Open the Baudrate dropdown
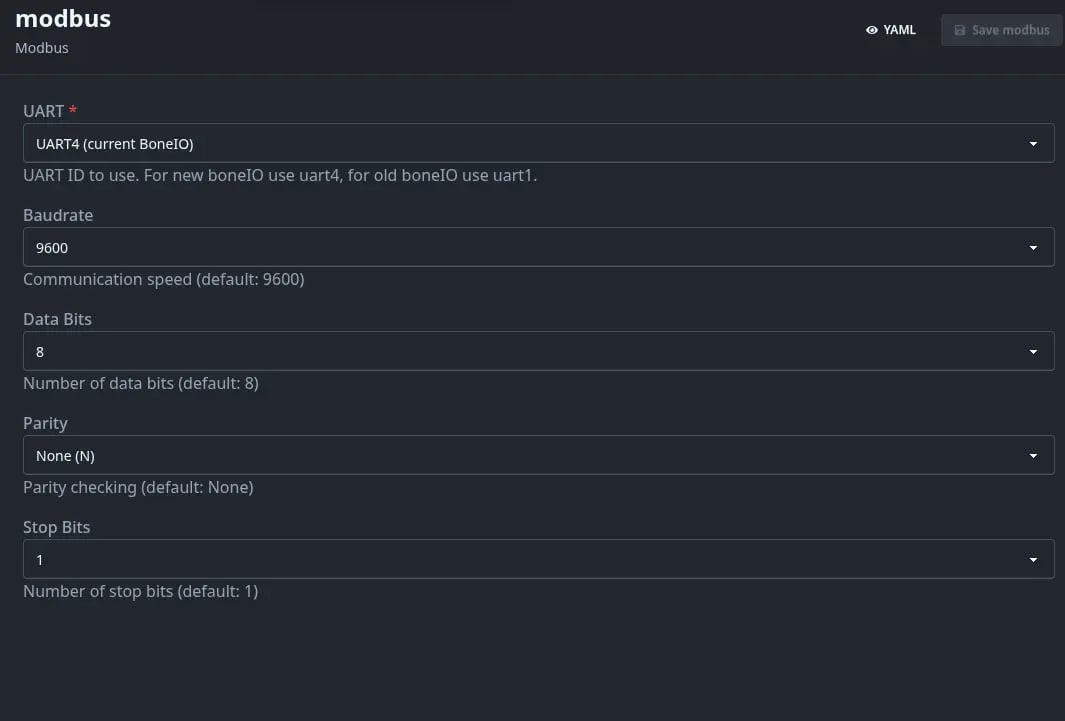This screenshot has width=1065, height=721. 539,247
